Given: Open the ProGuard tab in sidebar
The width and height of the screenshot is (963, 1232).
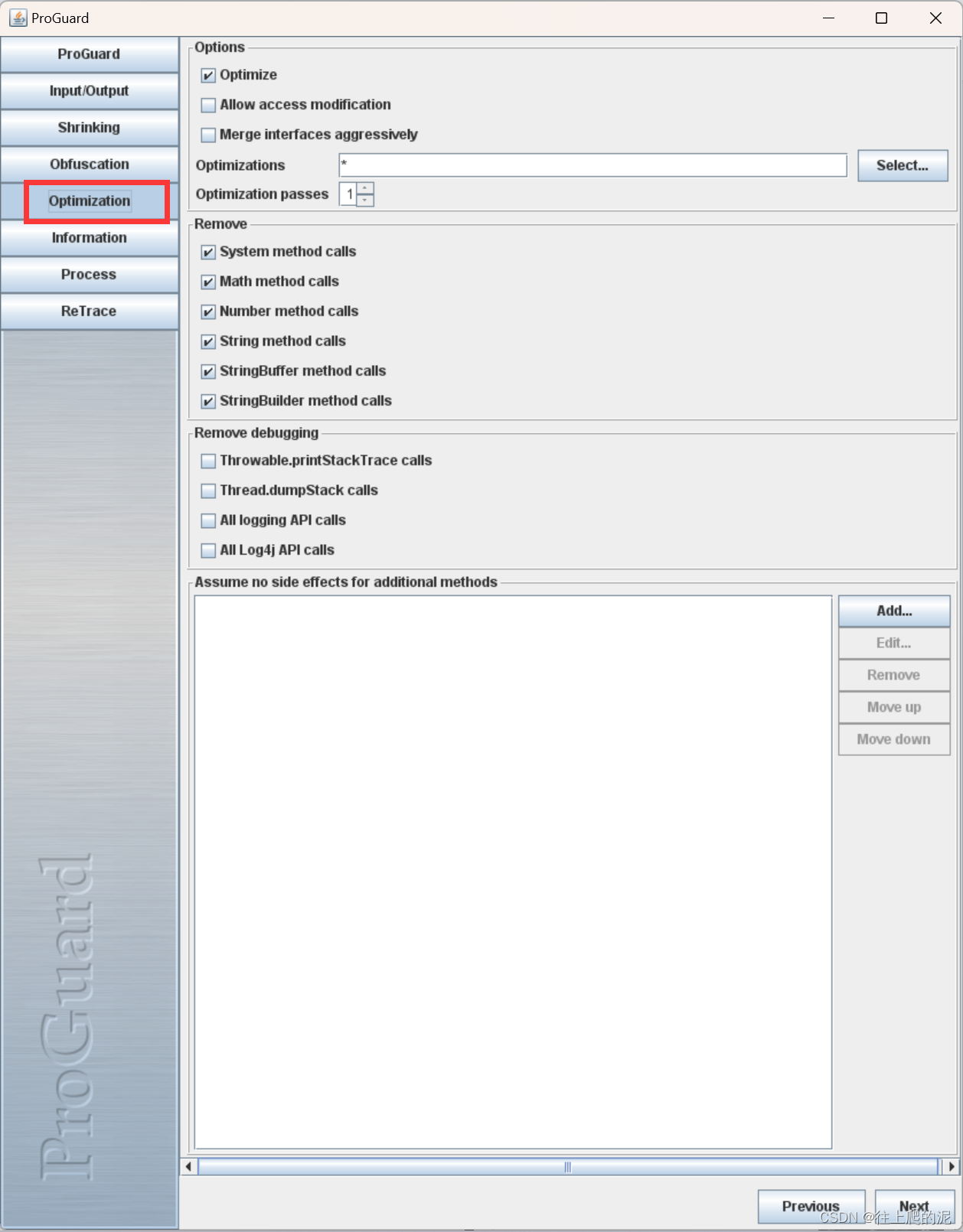Looking at the screenshot, I should (89, 54).
